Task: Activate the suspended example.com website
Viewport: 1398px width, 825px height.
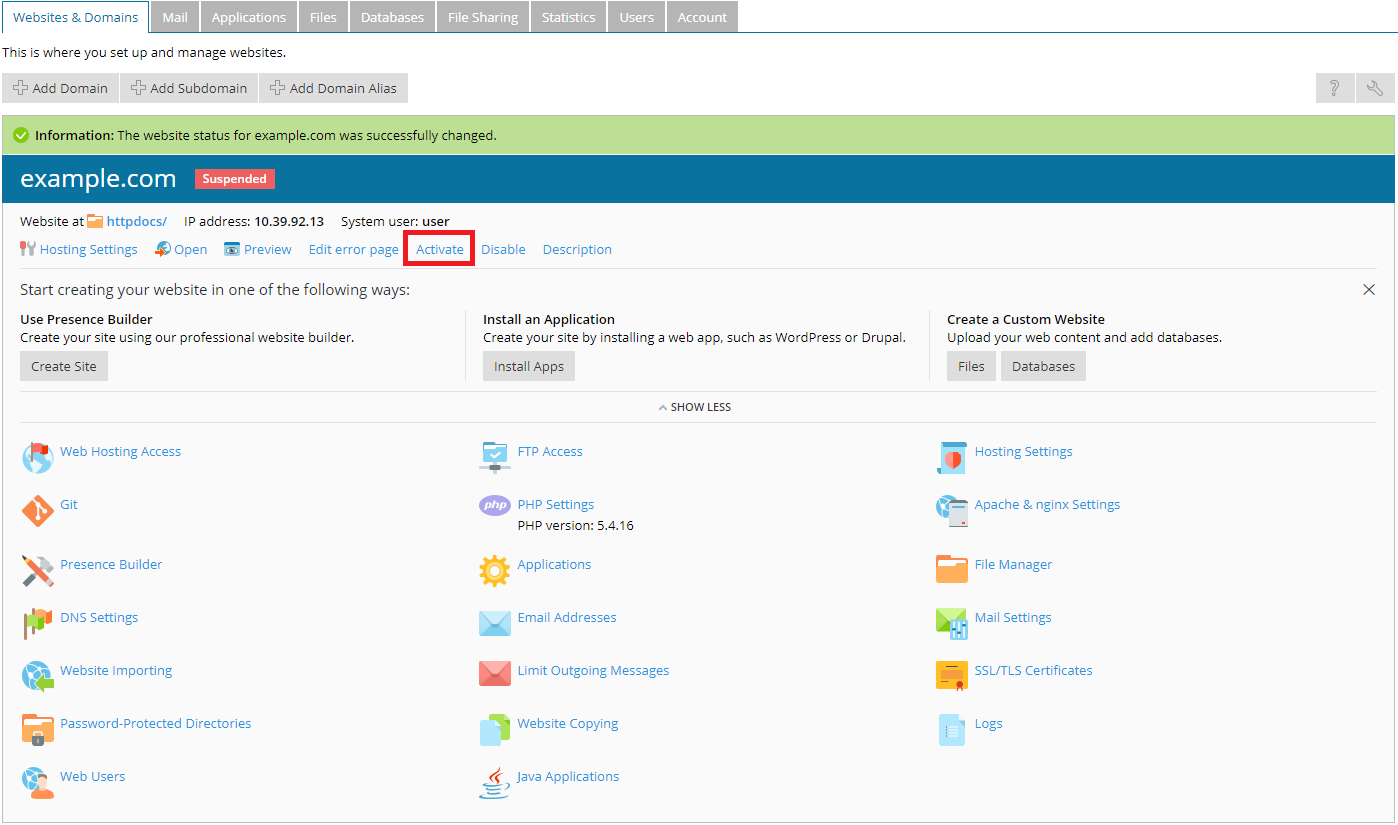Action: pyautogui.click(x=440, y=249)
